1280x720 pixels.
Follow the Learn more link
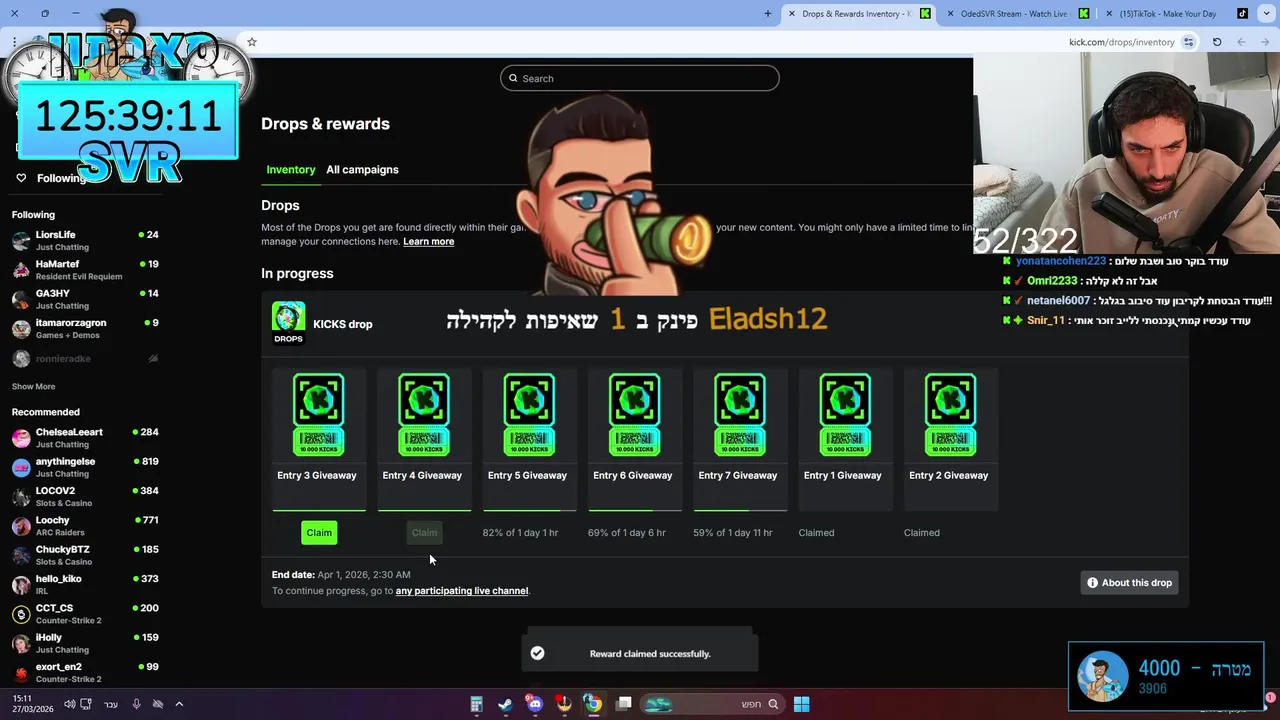click(x=428, y=241)
